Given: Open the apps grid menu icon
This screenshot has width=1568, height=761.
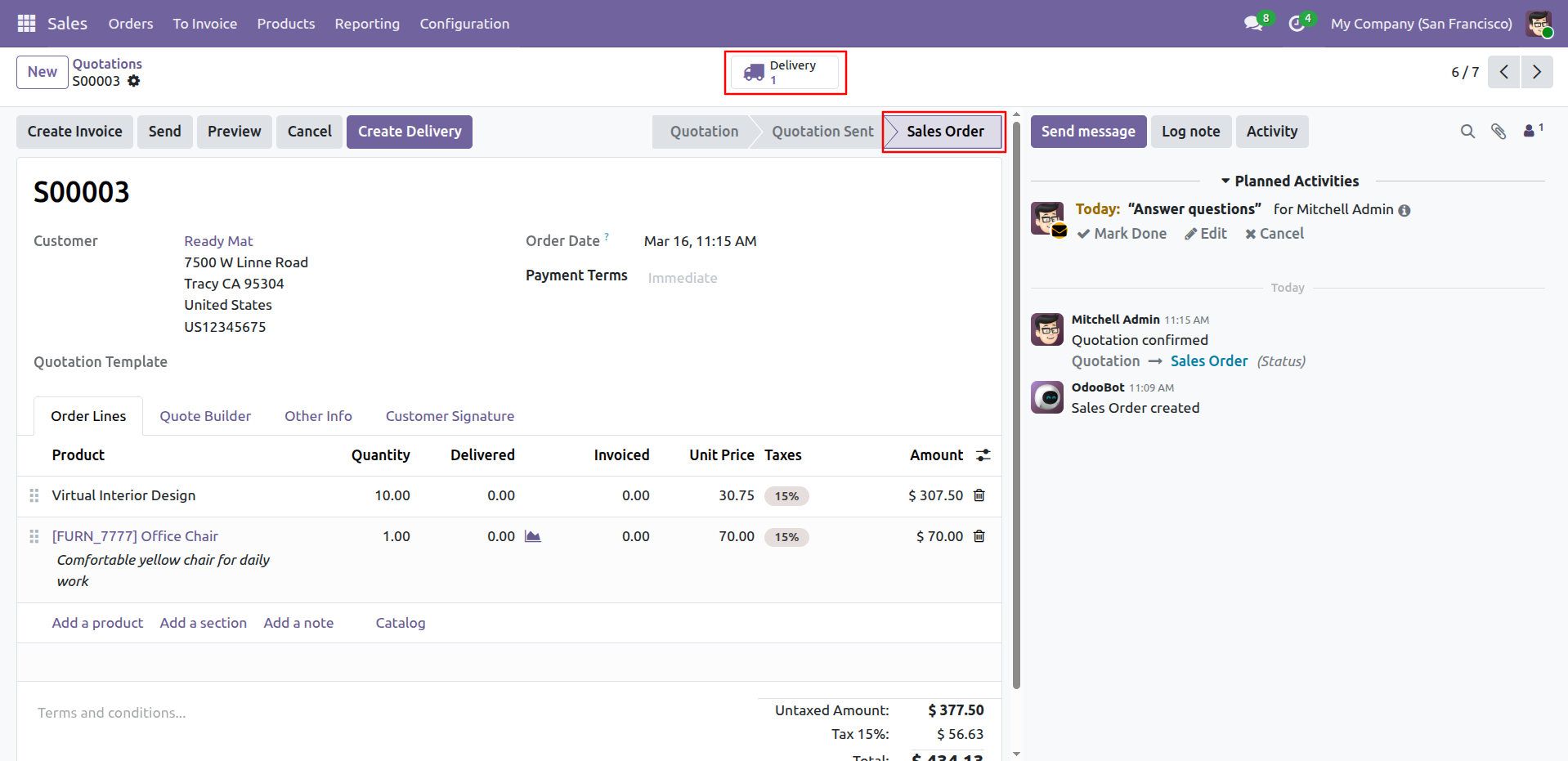Looking at the screenshot, I should click(26, 24).
